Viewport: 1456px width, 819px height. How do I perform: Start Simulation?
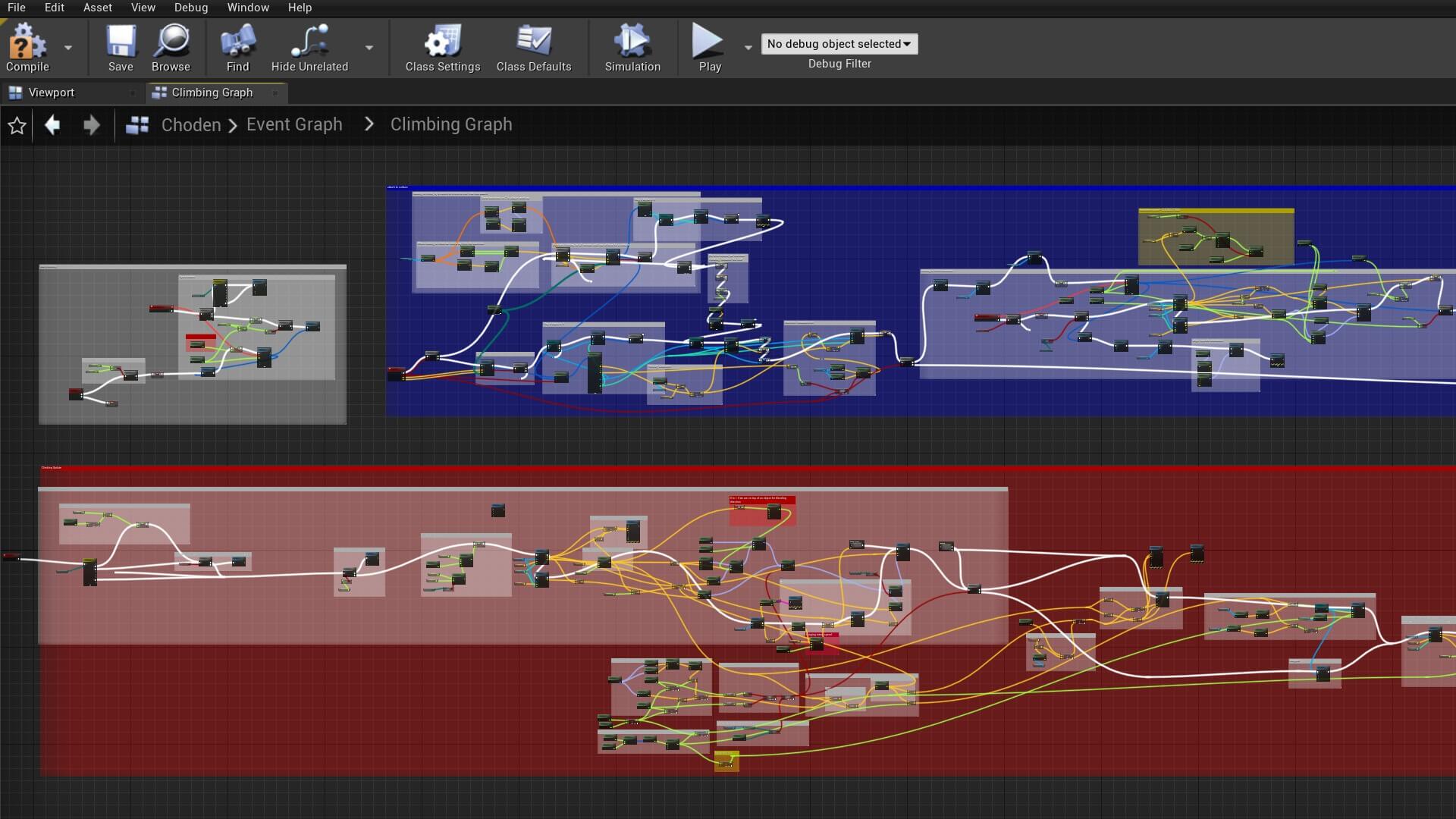coord(632,47)
